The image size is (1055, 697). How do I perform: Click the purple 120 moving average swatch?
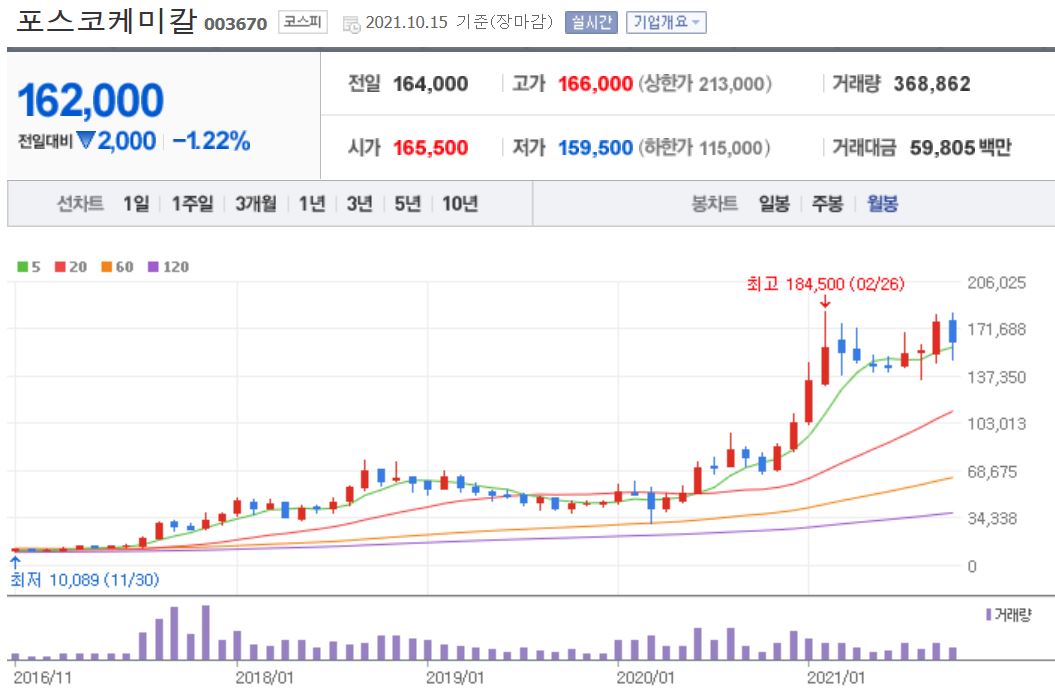pos(153,267)
